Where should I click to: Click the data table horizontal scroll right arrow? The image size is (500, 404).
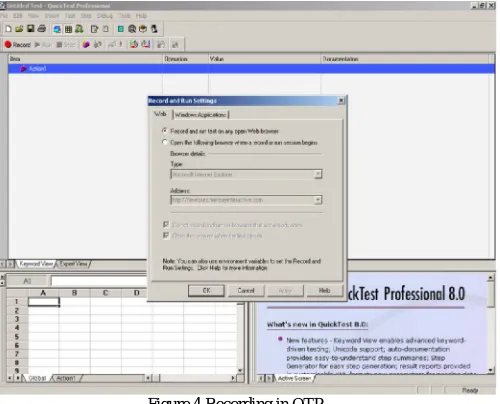click(x=233, y=378)
